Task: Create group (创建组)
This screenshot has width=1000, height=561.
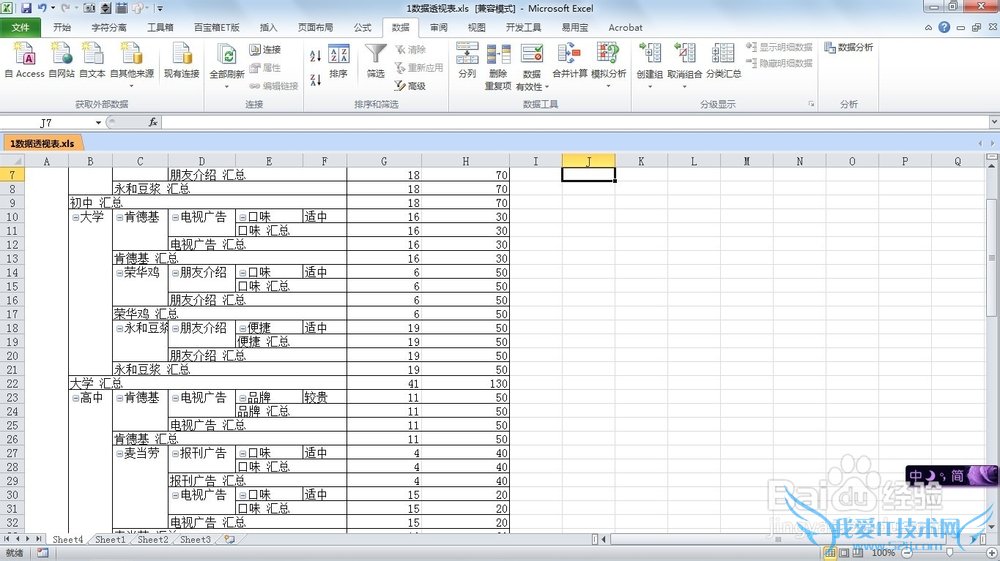Action: pyautogui.click(x=649, y=61)
